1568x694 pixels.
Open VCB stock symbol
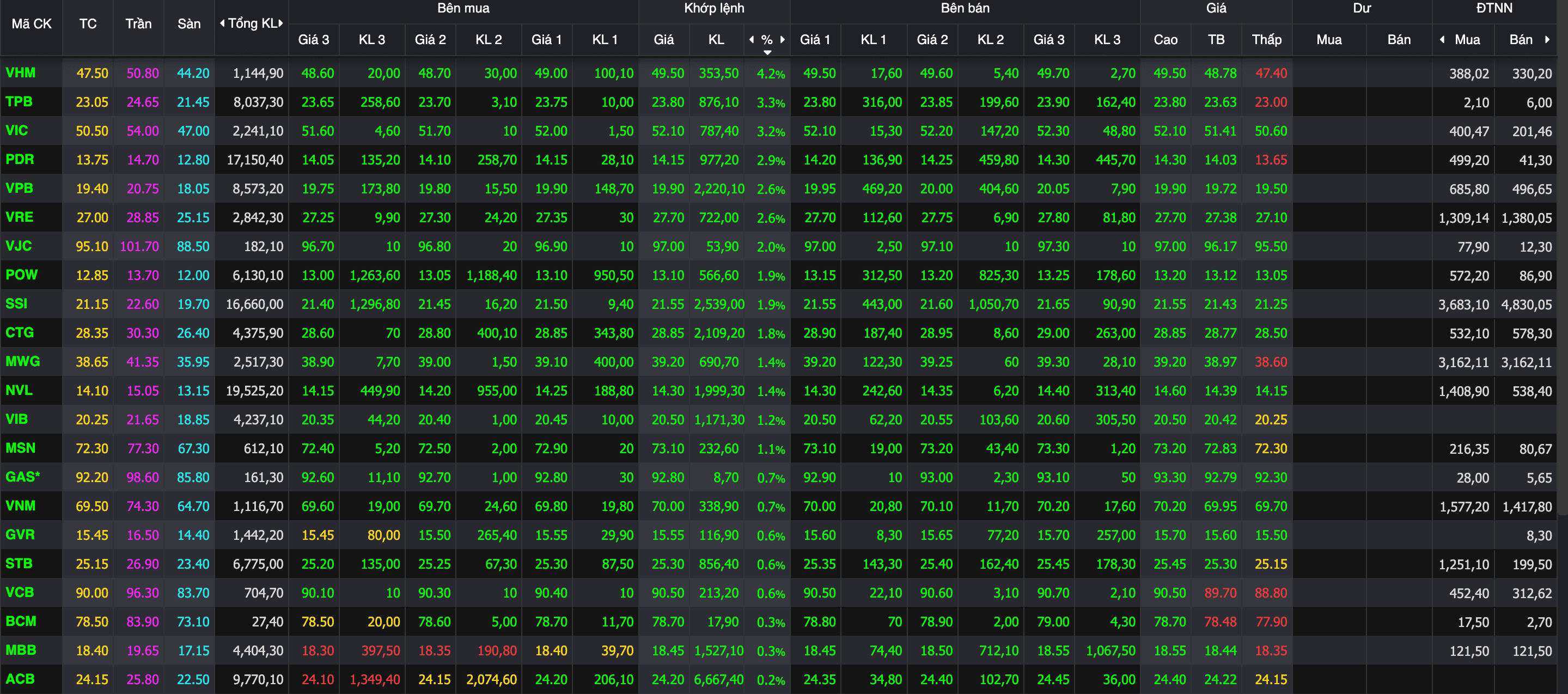[20, 592]
